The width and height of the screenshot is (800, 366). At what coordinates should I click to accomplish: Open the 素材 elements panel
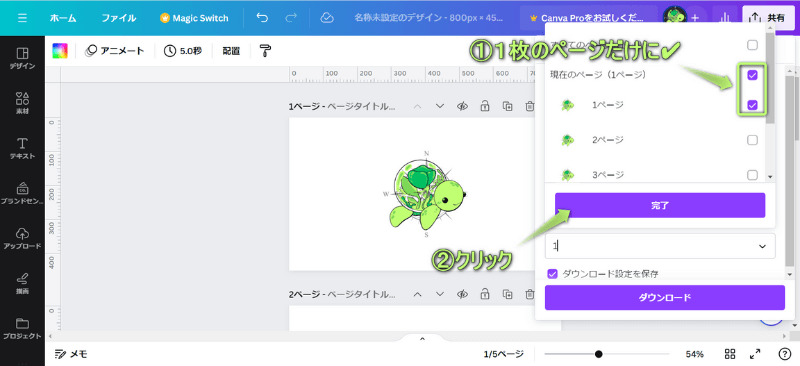tap(22, 103)
